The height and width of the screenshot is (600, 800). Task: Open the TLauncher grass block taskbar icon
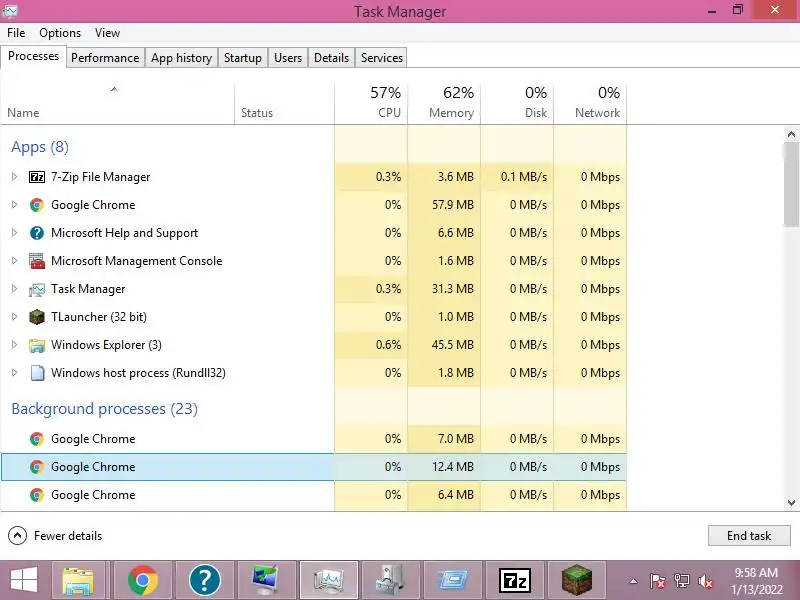(577, 580)
